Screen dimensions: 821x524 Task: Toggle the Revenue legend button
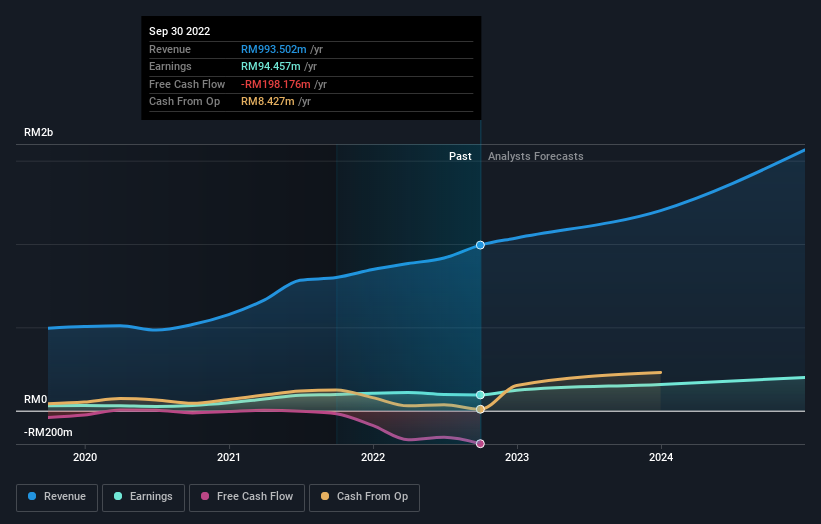57,497
